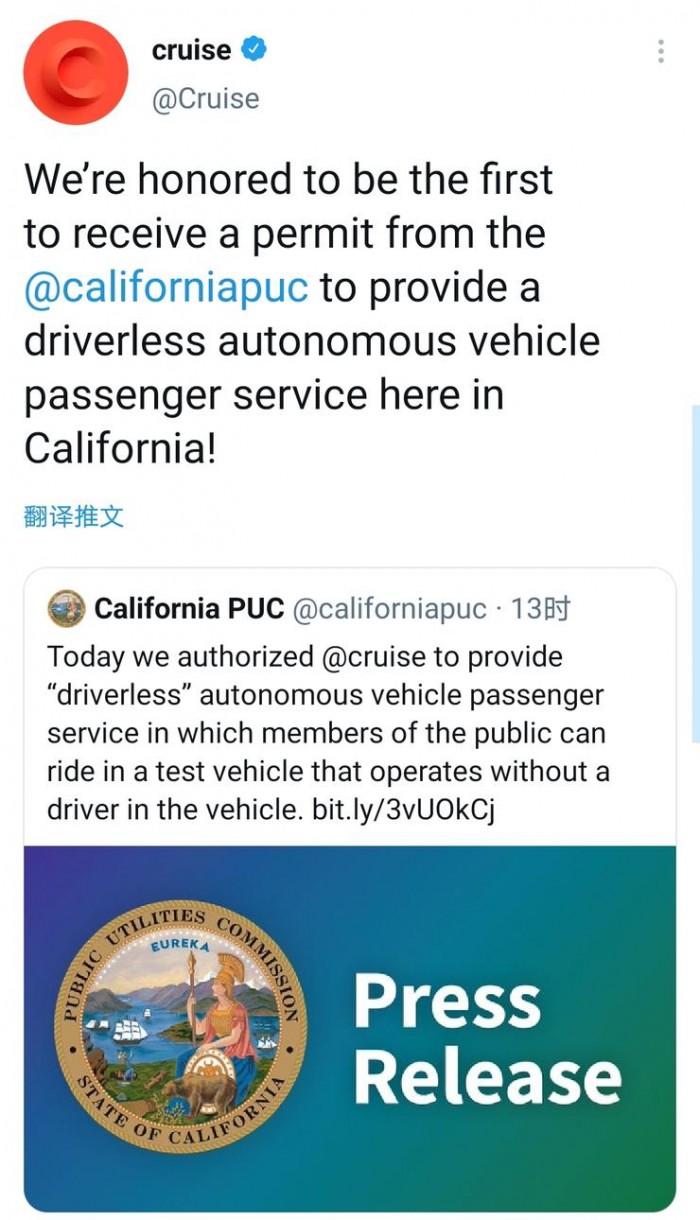Image resolution: width=700 pixels, height=1220 pixels.
Task: Click the scrollbar on the right edge
Action: [x=694, y=570]
